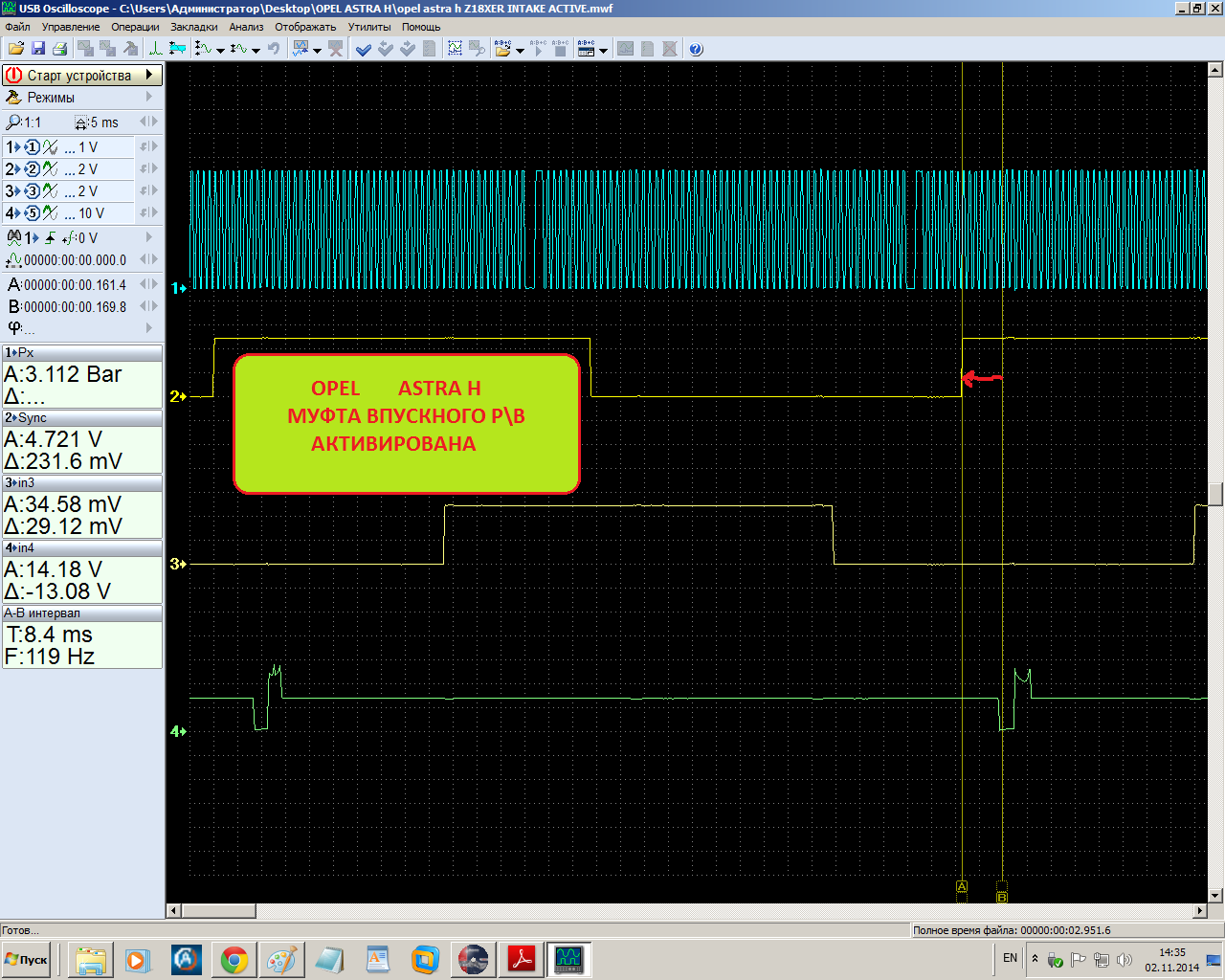1225x980 pixels.
Task: Click the horizontal axis waveform toolbar icon
Action: pos(238,49)
